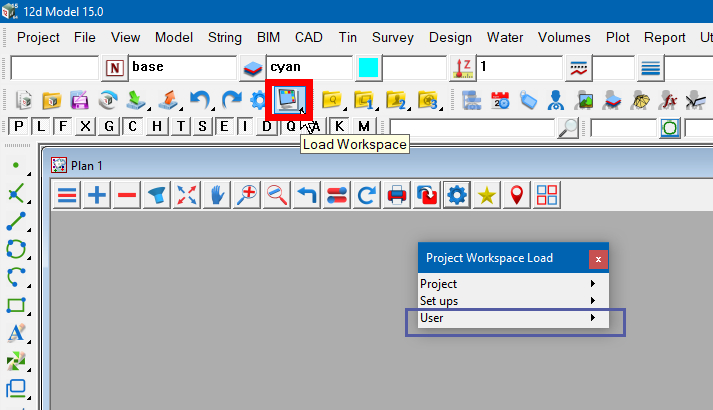Click the magnifier search button beside search field
This screenshot has width=713, height=410.
(x=568, y=128)
